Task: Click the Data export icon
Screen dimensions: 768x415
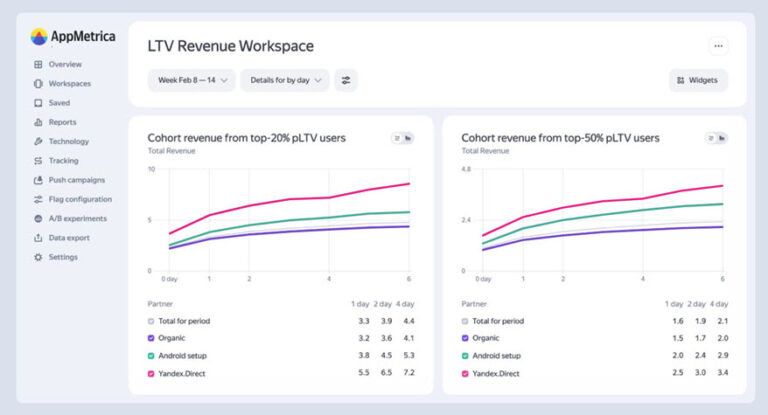Action: tap(38, 238)
